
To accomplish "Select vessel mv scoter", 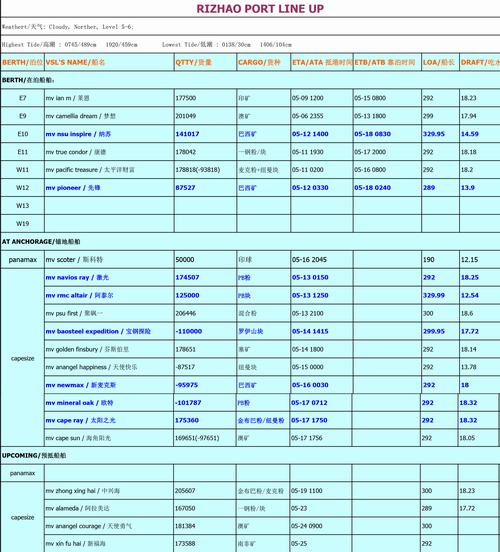I will point(74,260).
